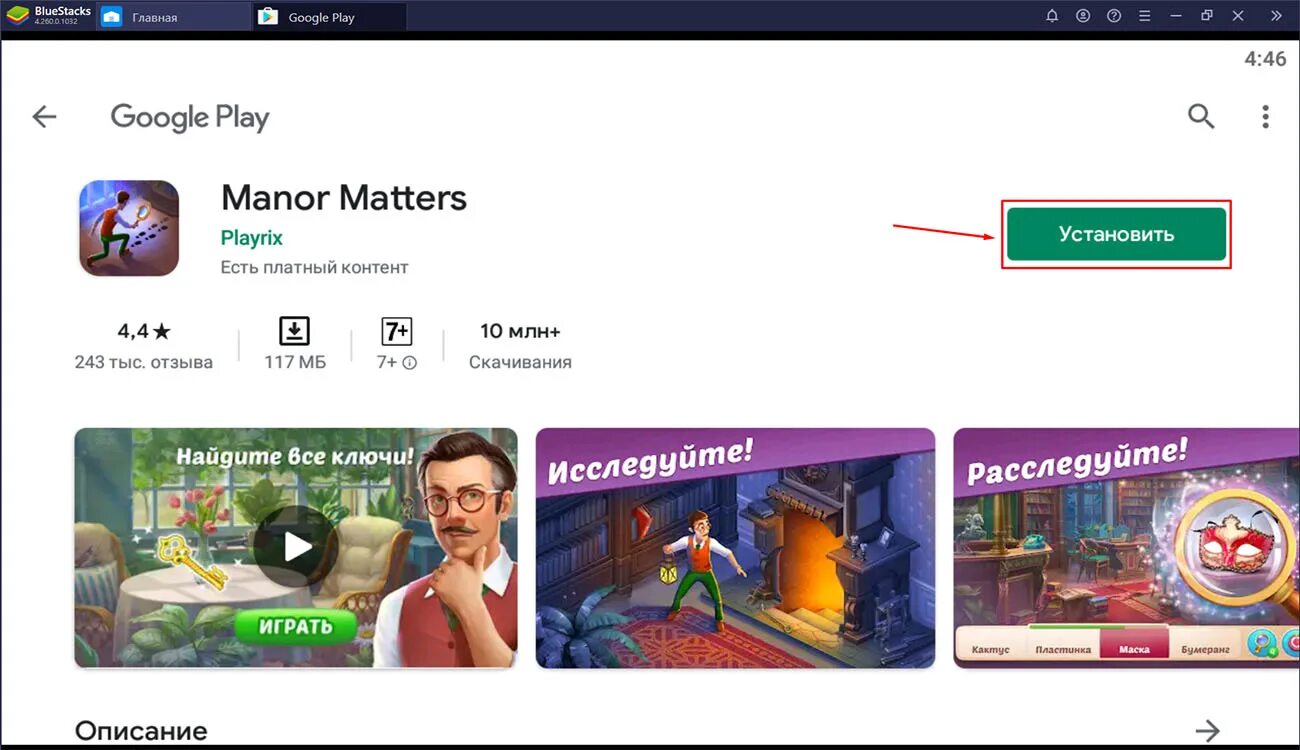Open the Исследуйте! screenshot
This screenshot has width=1300, height=750.
[x=735, y=548]
